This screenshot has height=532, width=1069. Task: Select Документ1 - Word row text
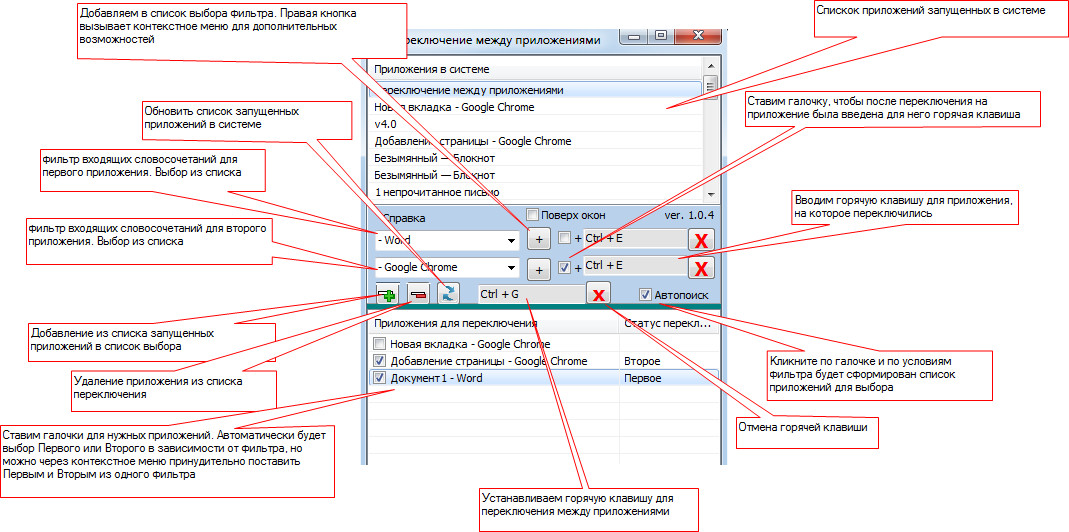tap(436, 378)
